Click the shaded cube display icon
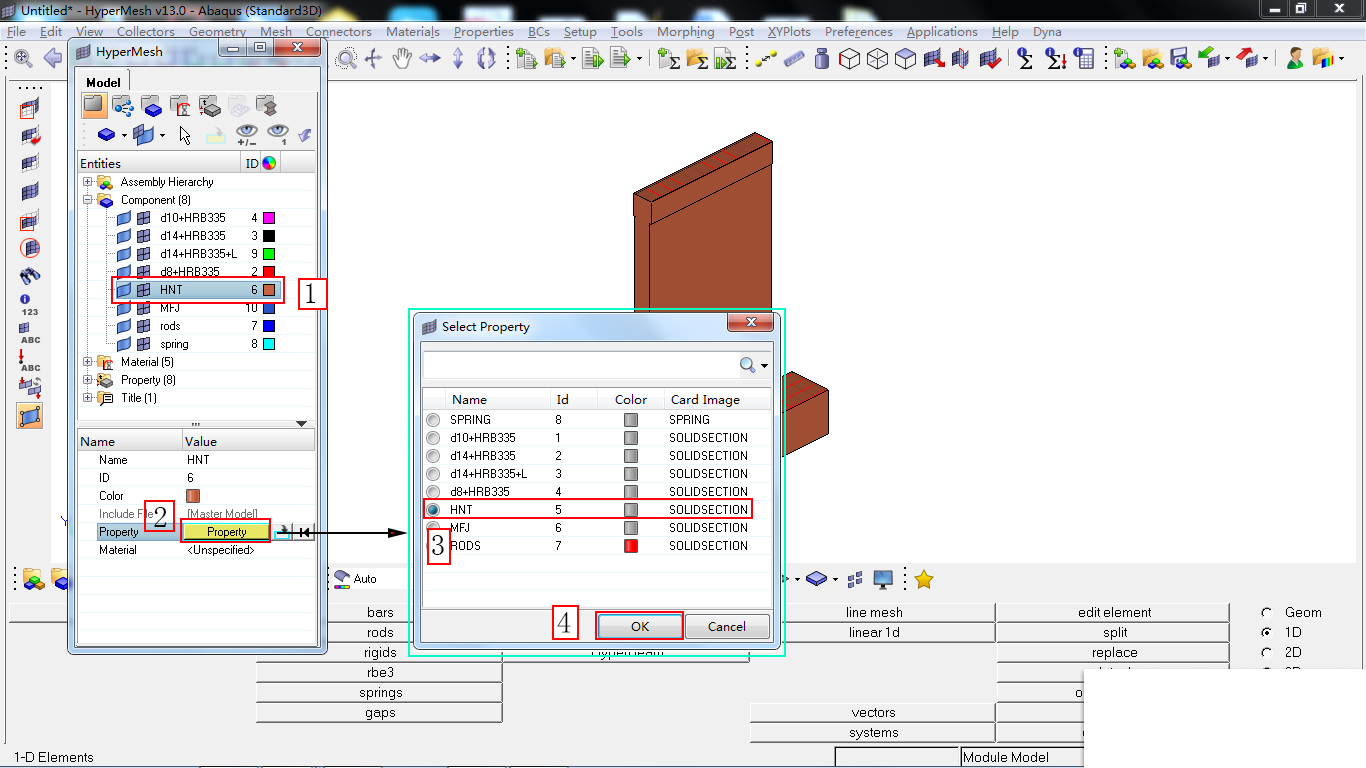 (x=905, y=59)
